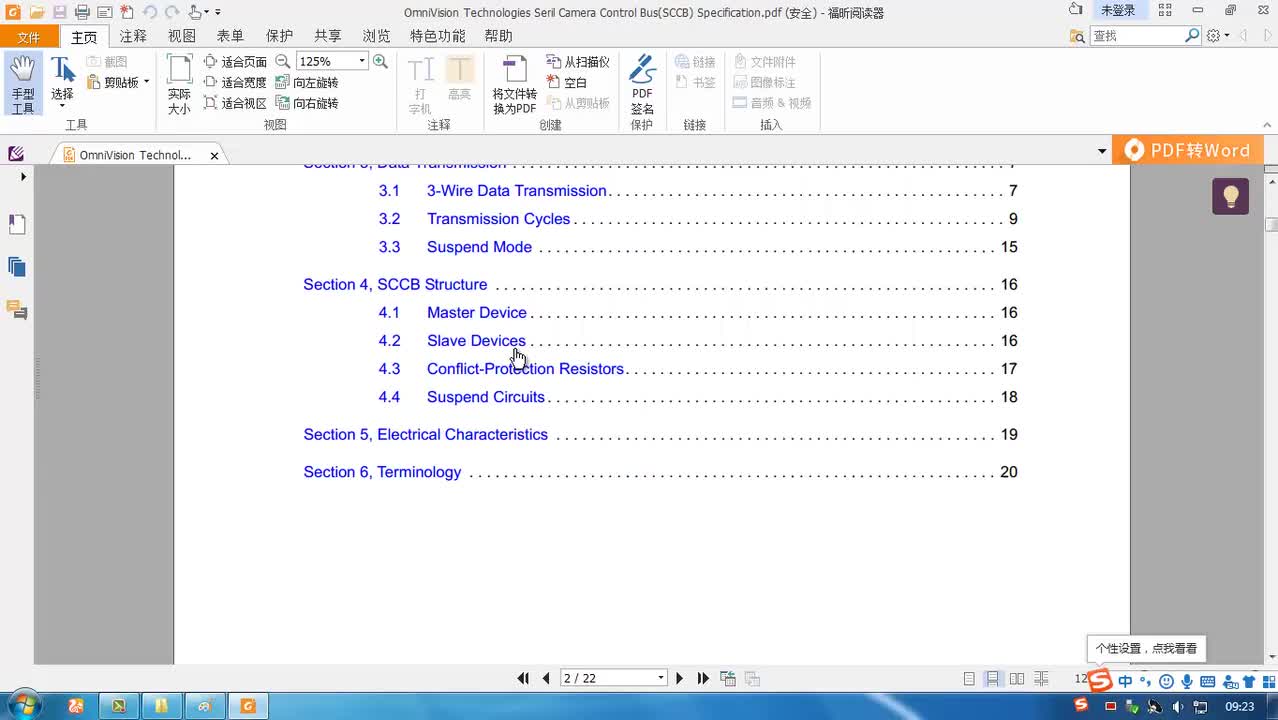Viewport: 1278px width, 720px height.
Task: Open the settings gear dropdown near search
Action: (x=1218, y=35)
